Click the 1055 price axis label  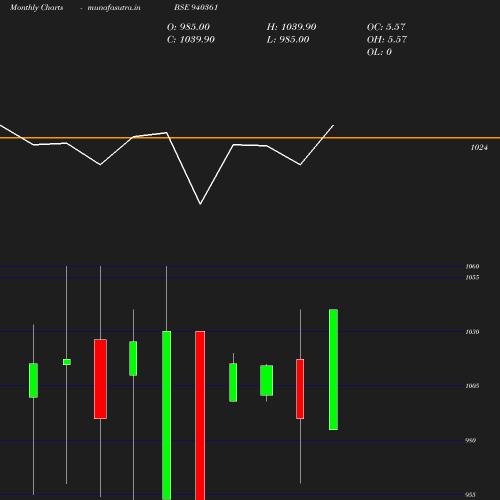pos(472,277)
